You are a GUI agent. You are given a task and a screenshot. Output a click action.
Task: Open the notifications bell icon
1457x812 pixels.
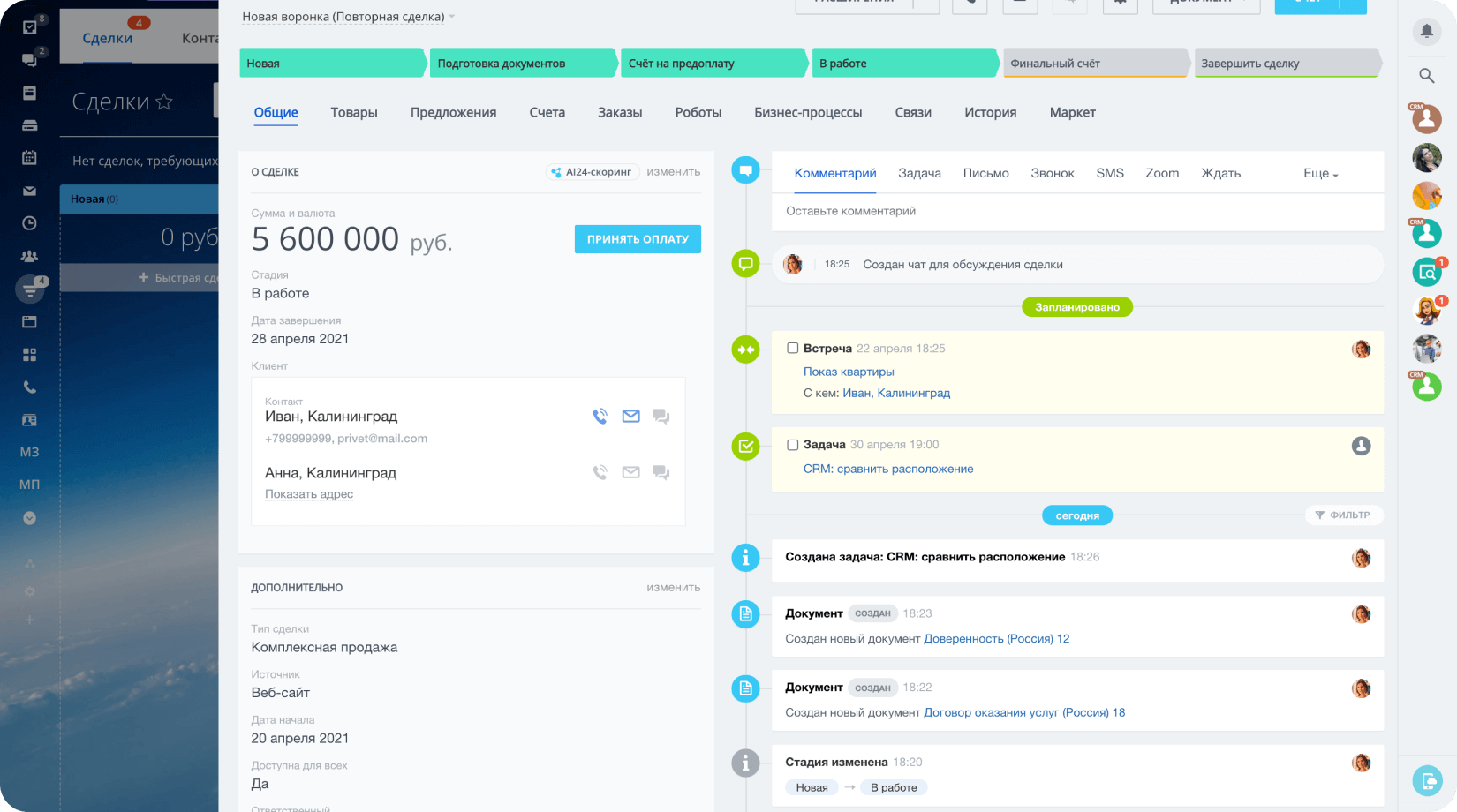coord(1426,32)
